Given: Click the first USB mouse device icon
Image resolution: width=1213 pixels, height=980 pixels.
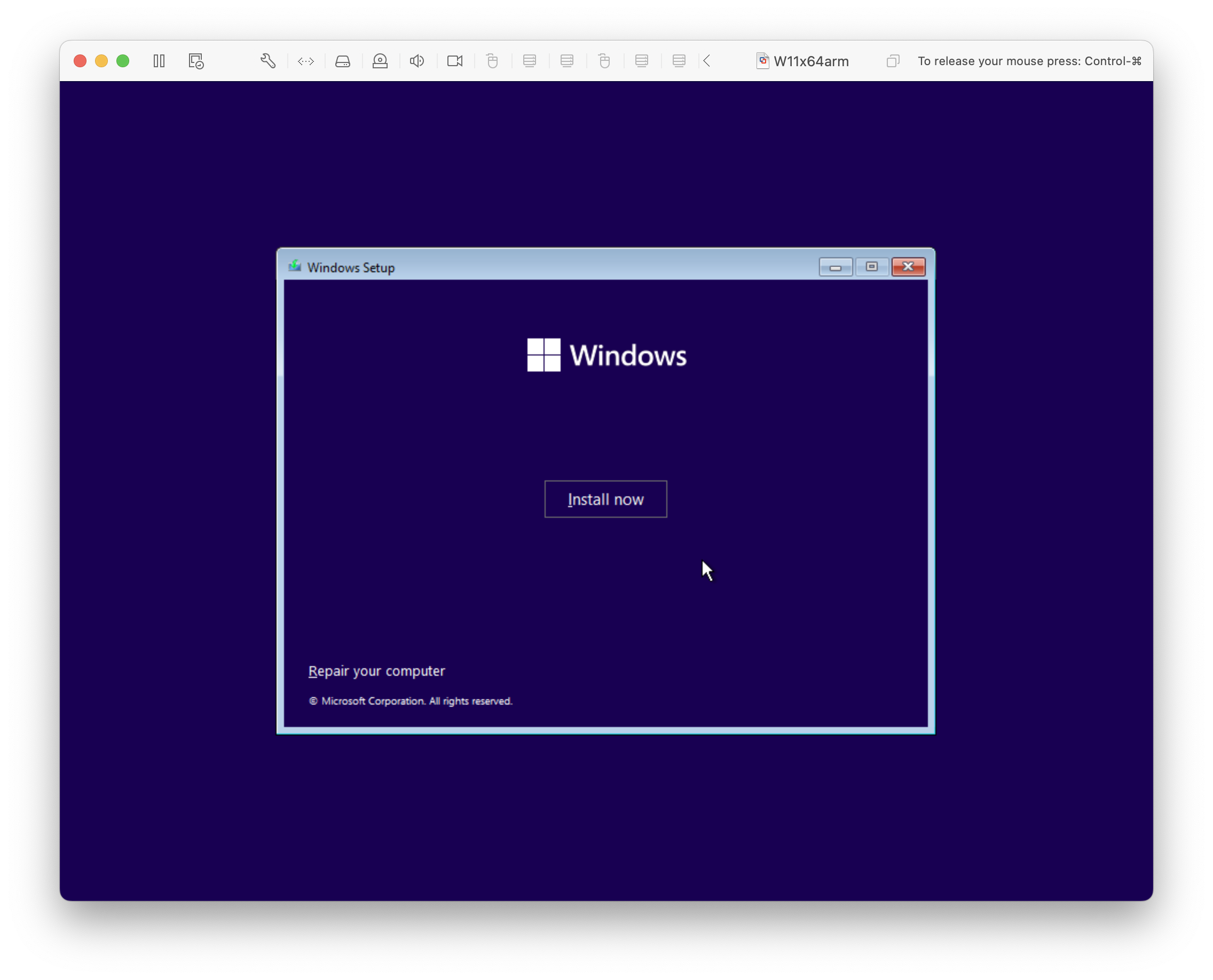Looking at the screenshot, I should coord(492,61).
